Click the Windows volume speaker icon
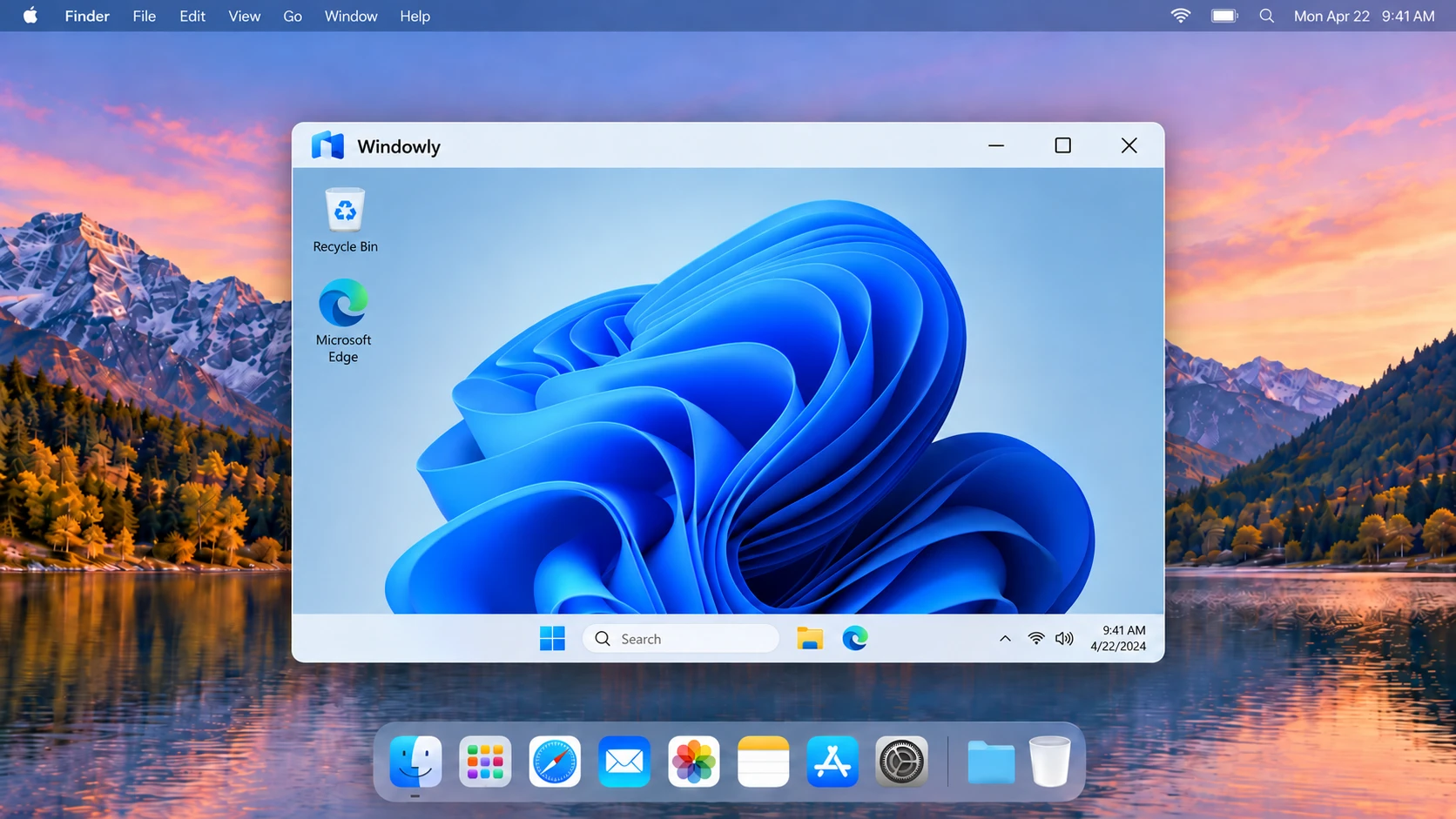 click(x=1064, y=639)
